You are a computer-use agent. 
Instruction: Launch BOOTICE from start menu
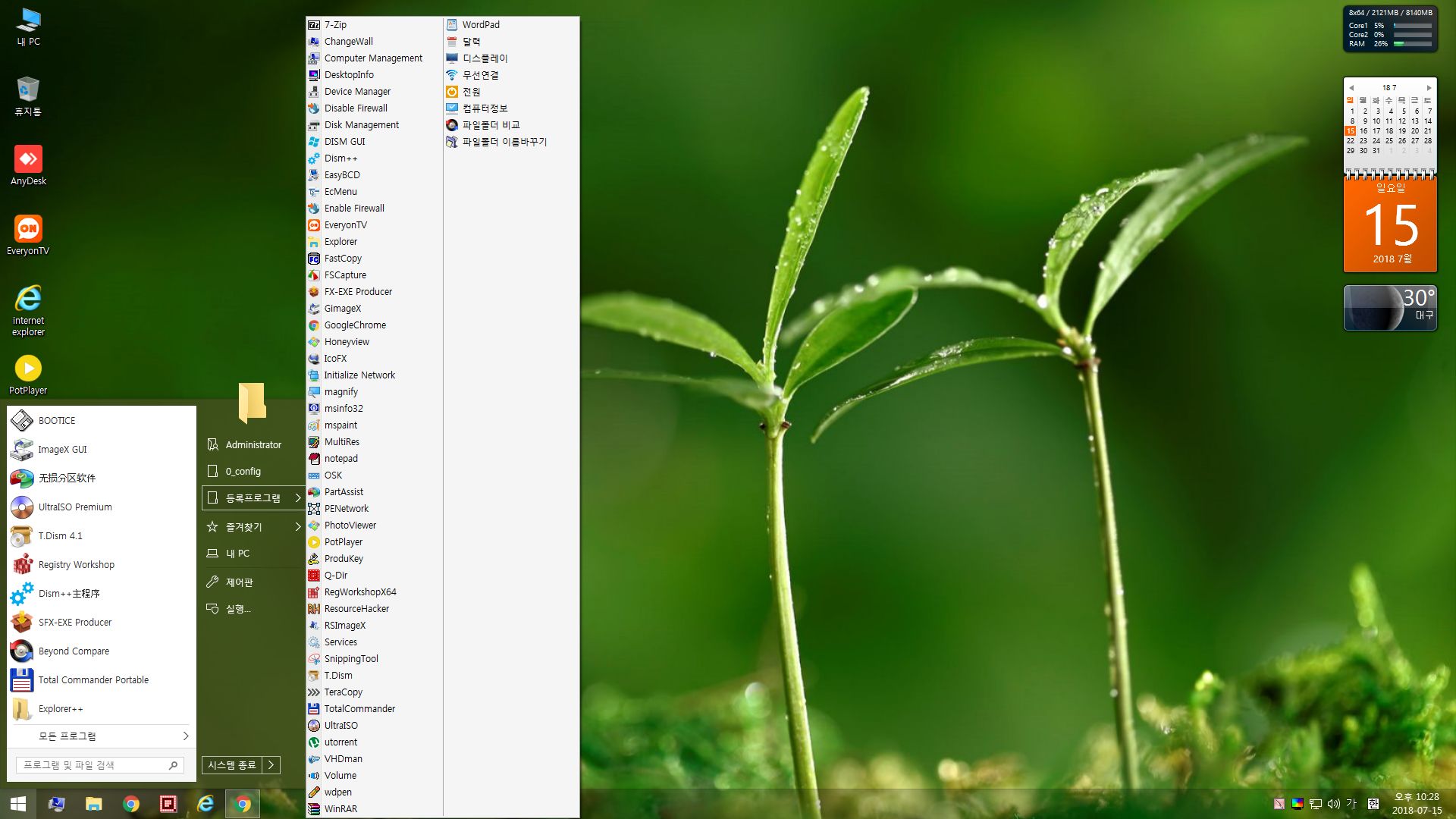102,420
